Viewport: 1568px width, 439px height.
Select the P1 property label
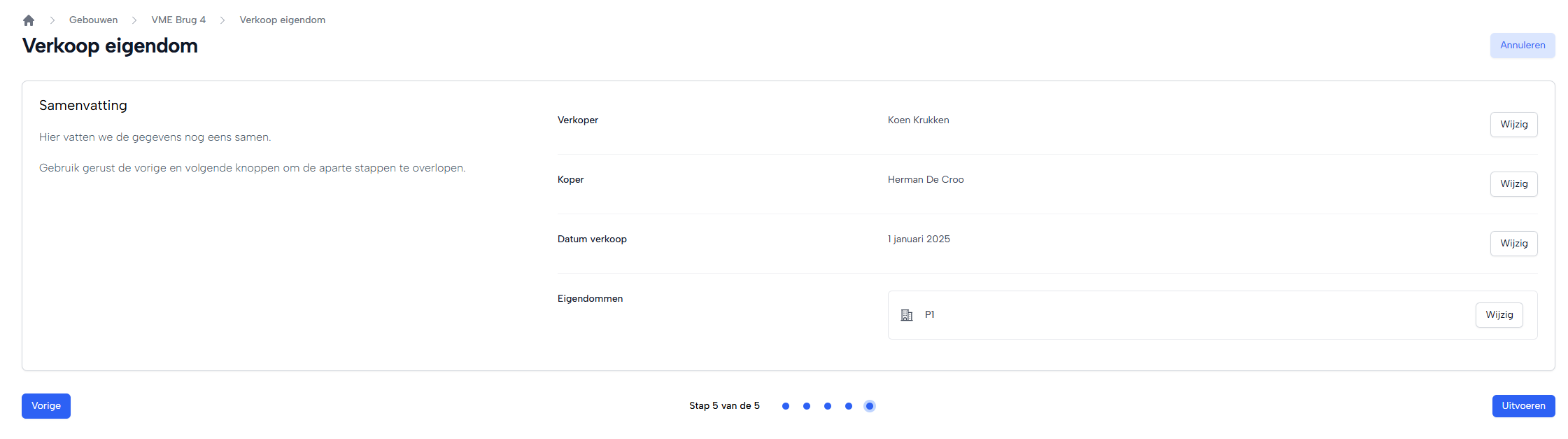point(929,315)
